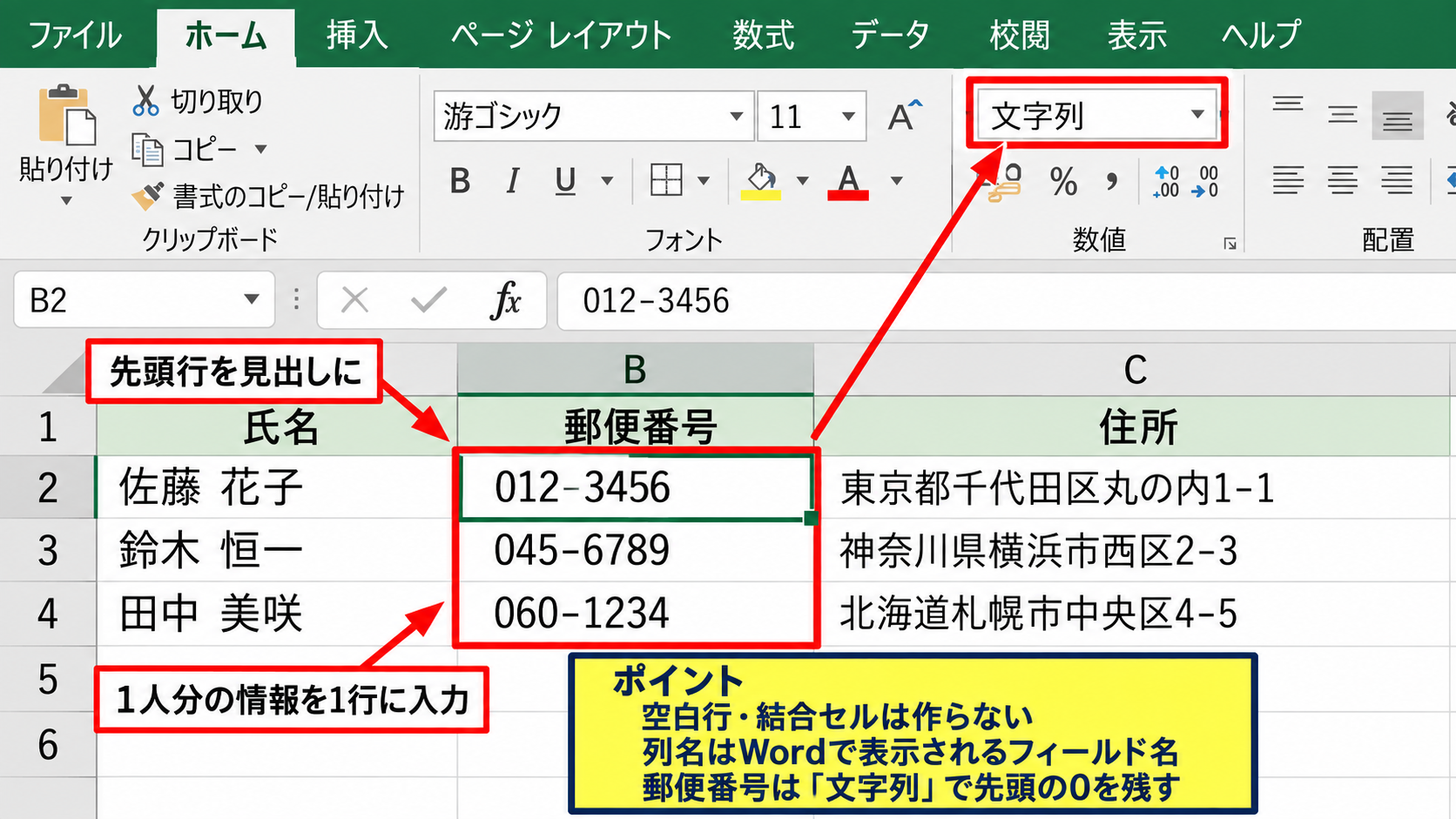Open the paste options dropdown arrow
The width and height of the screenshot is (1456, 819).
(66, 201)
